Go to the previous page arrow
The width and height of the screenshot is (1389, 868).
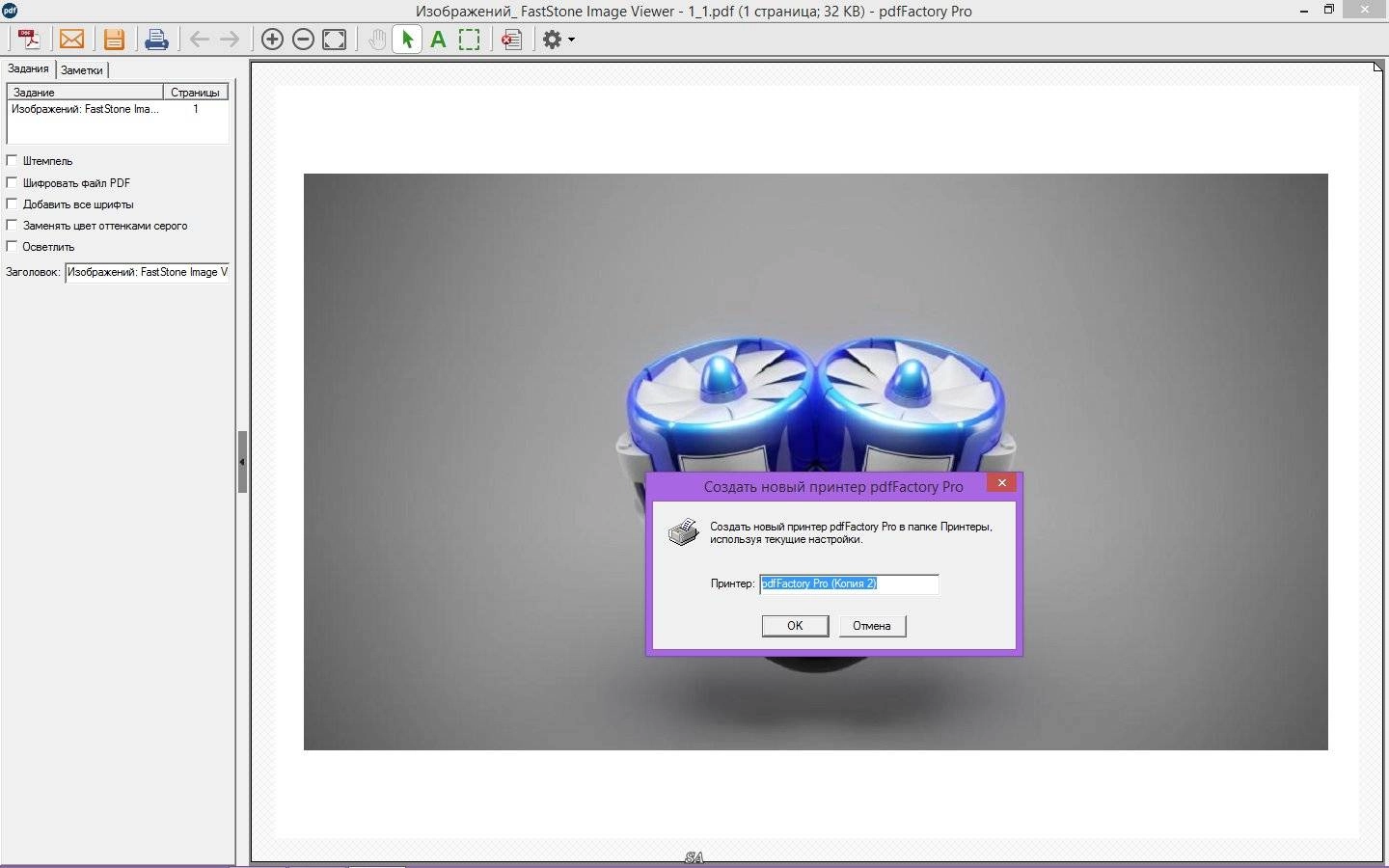(x=200, y=40)
